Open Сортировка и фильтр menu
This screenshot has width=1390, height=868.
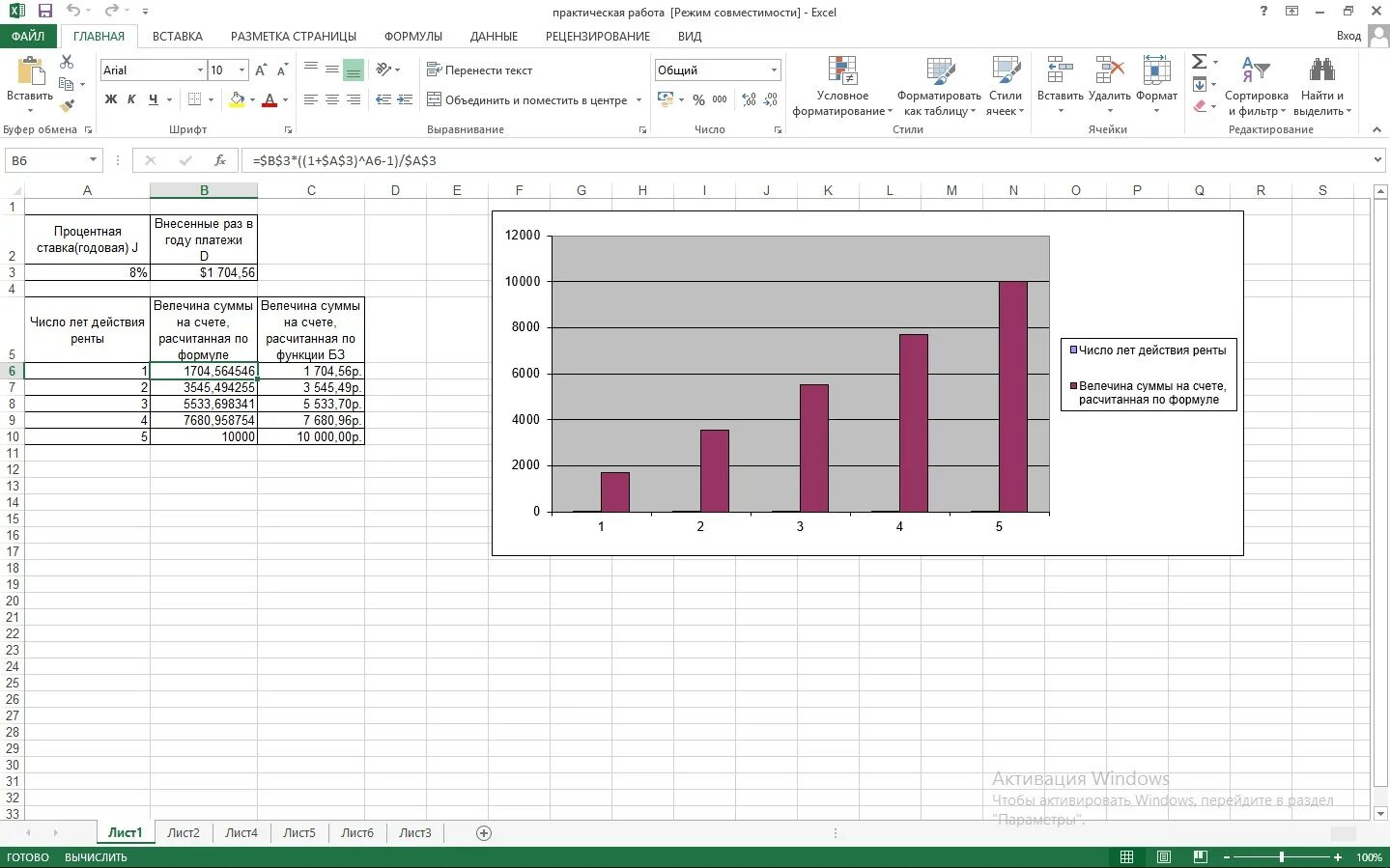(x=1256, y=87)
